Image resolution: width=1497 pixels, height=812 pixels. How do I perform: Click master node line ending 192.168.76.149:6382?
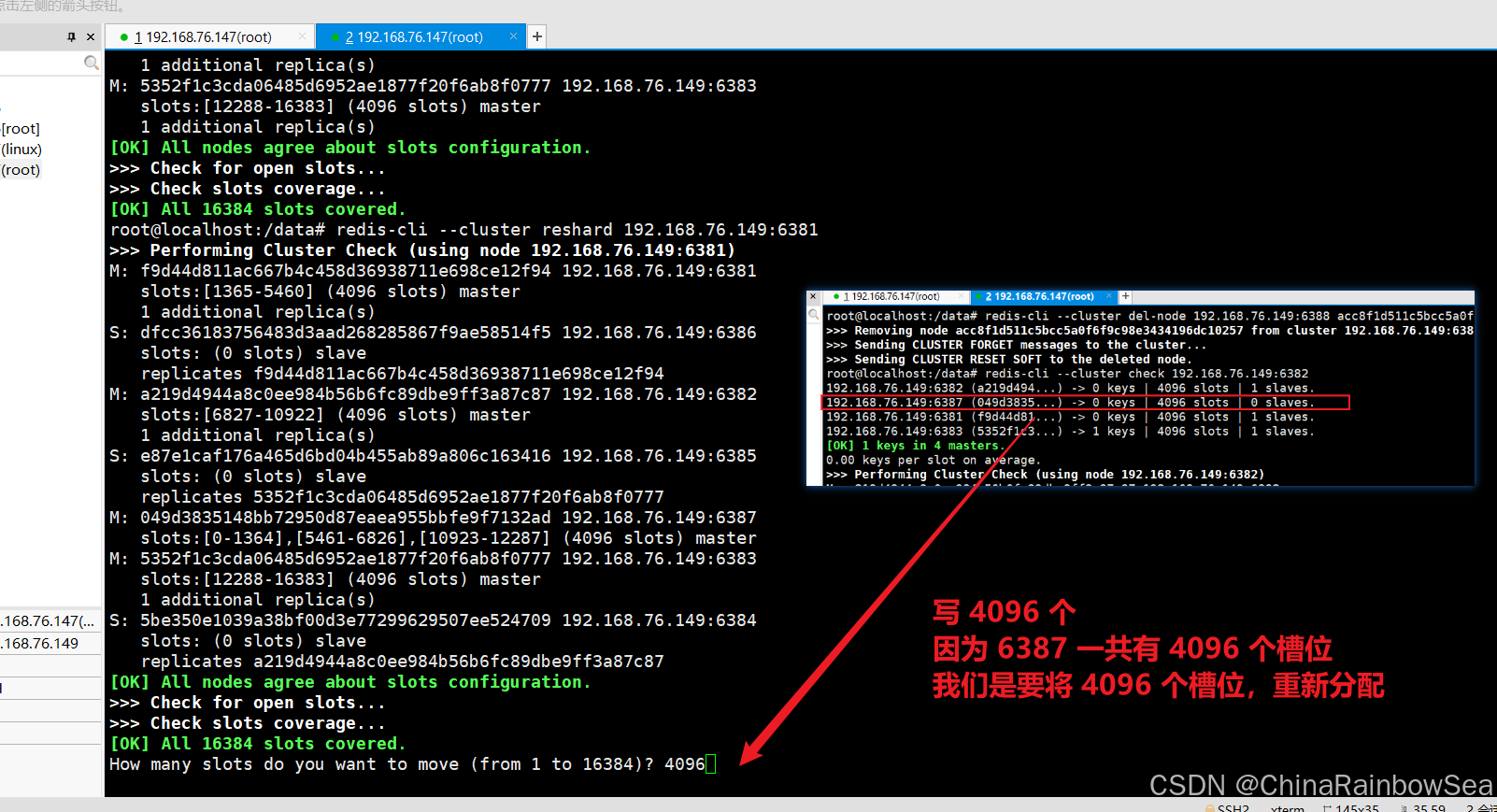point(433,394)
